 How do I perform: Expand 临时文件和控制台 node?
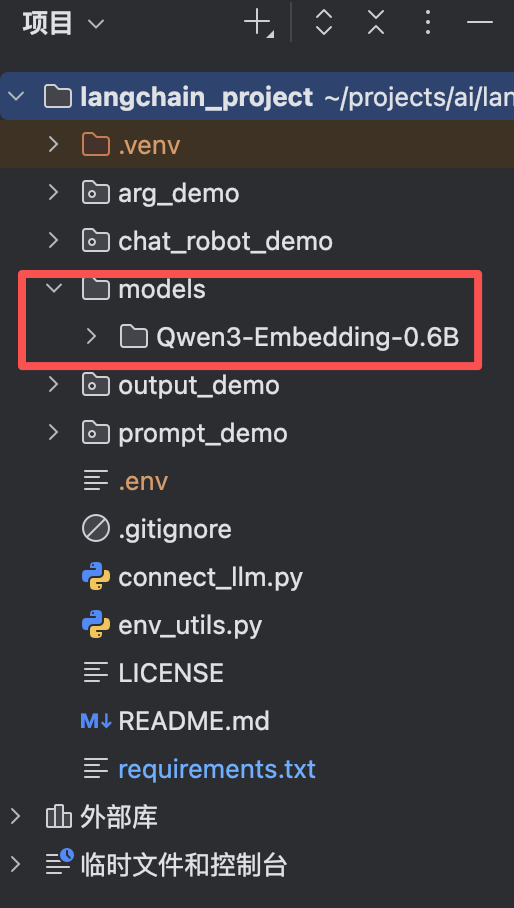tap(16, 865)
